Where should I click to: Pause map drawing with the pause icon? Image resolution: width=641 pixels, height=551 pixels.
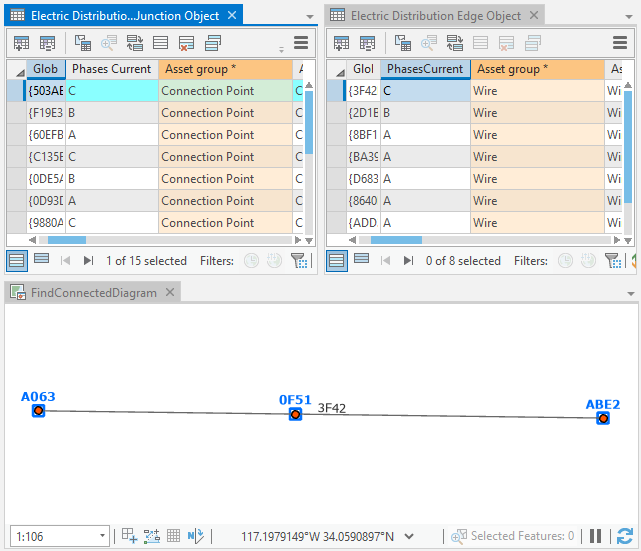pos(596,536)
